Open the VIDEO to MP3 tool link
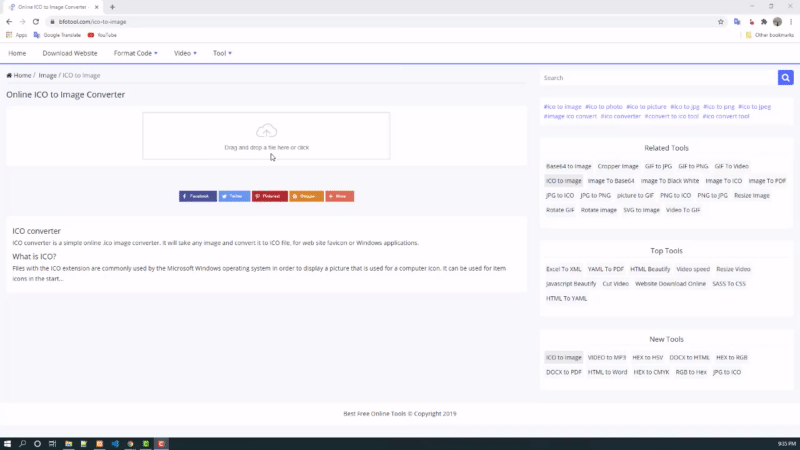The height and width of the screenshot is (450, 800). 607,357
